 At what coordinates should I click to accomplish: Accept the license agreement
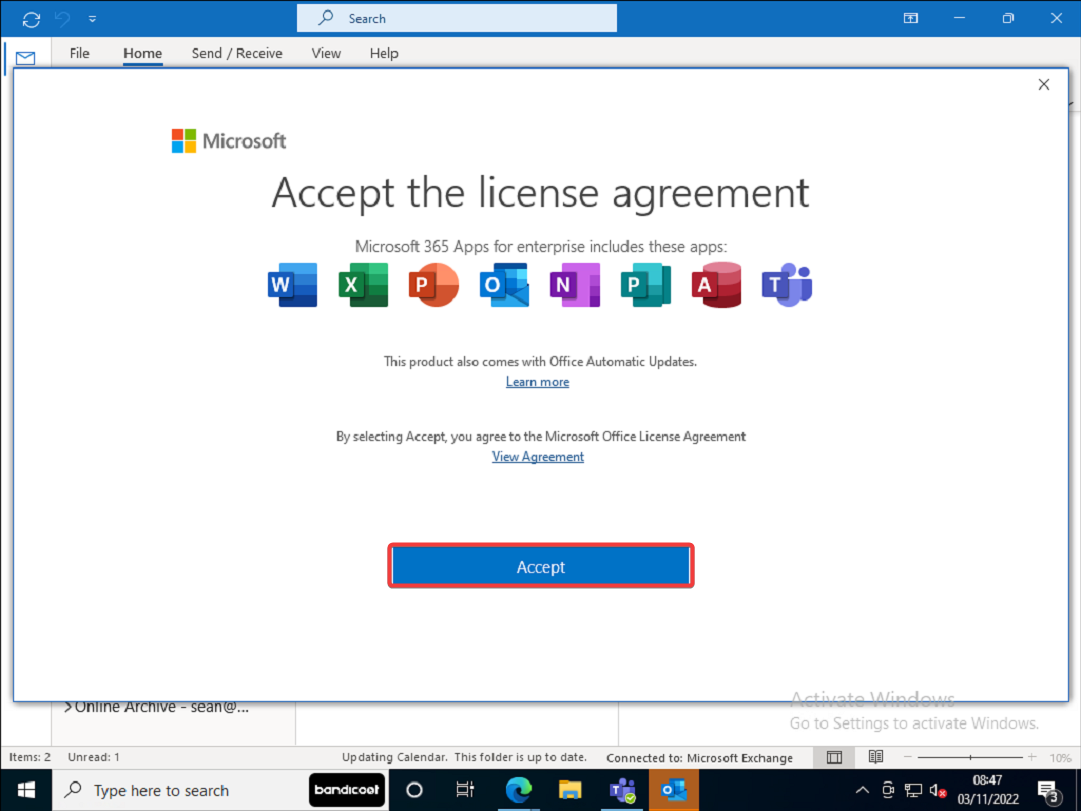[541, 566]
